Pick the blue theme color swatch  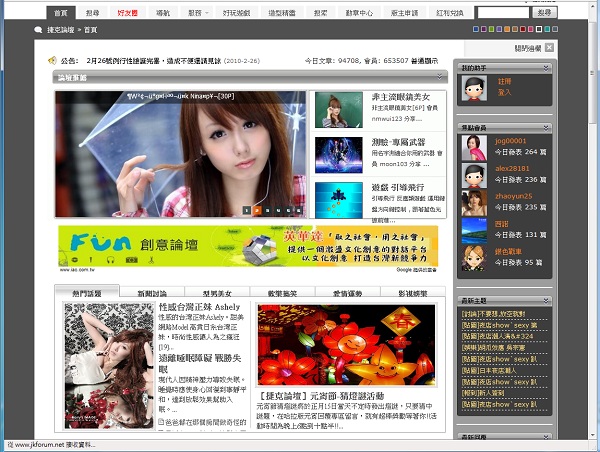[x=476, y=29]
